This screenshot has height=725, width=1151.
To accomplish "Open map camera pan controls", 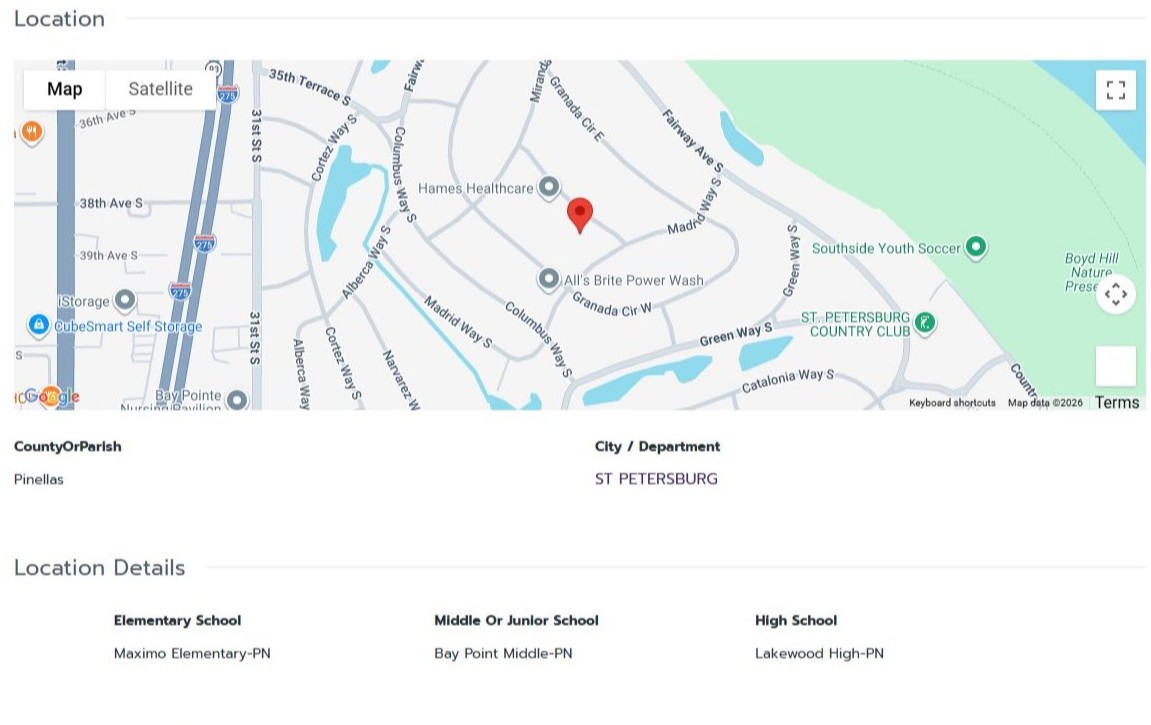I will pyautogui.click(x=1115, y=294).
